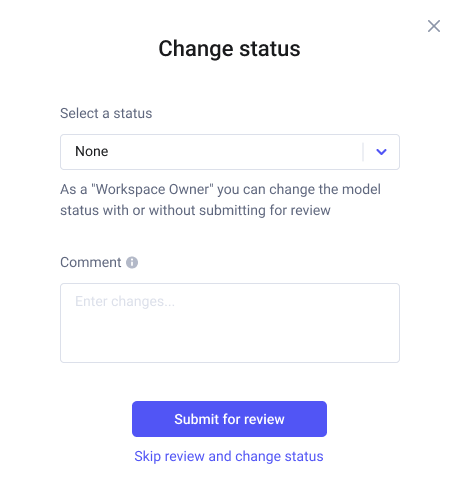Image resolution: width=460 pixels, height=495 pixels.
Task: Follow the Skip review link below Submit
Action: tap(229, 456)
